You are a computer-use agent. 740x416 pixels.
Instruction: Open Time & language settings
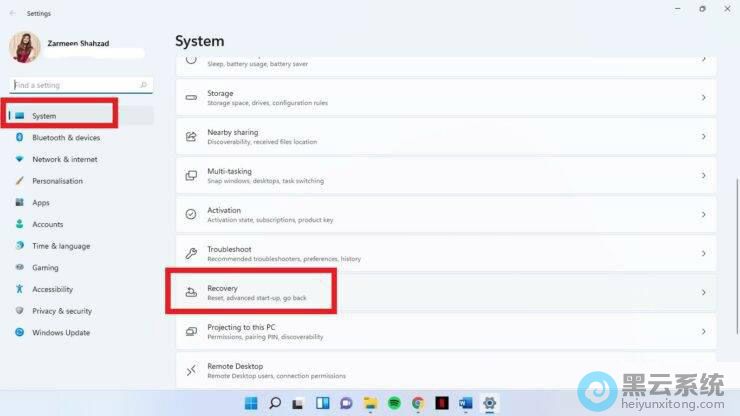60,246
